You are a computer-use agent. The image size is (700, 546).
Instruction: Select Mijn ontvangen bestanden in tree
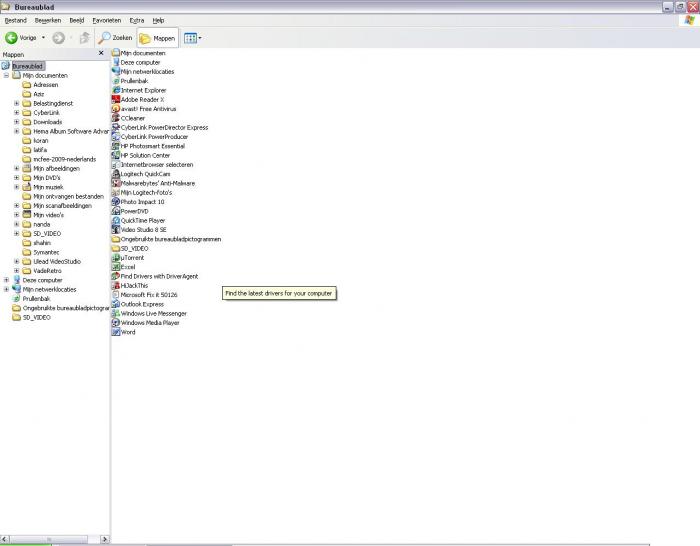pos(68,196)
